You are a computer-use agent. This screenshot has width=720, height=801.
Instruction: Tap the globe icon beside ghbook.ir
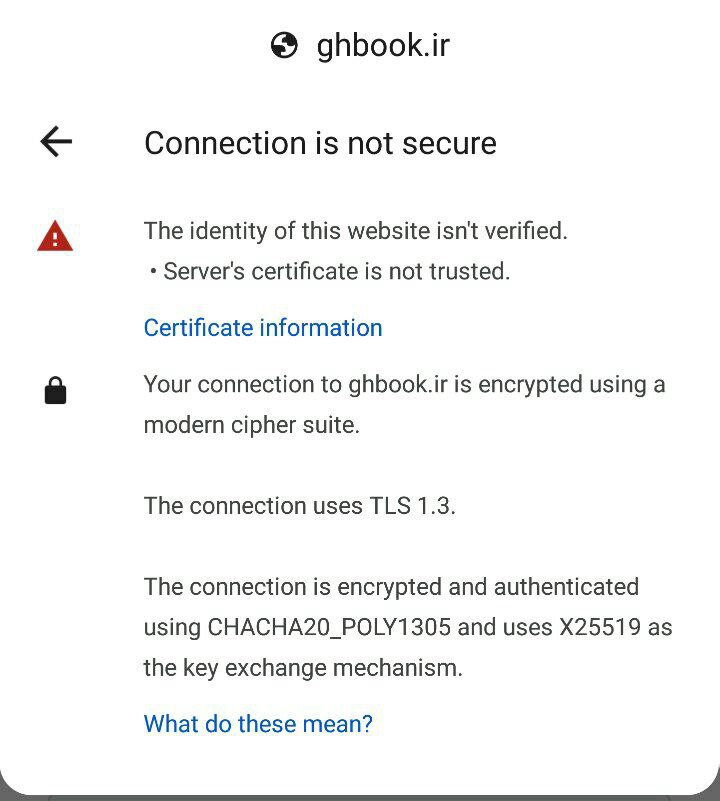284,45
